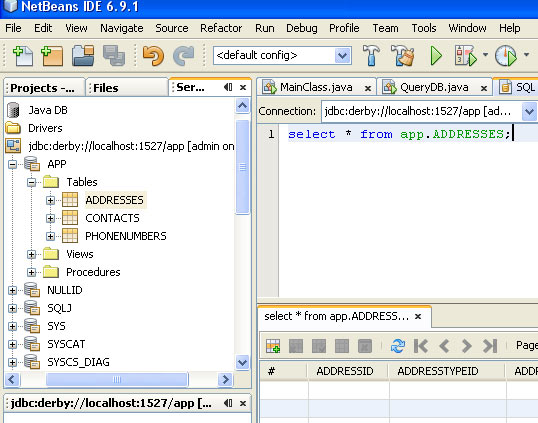538x423 pixels.
Task: Select the CONTACTS table
Action: 113,218
